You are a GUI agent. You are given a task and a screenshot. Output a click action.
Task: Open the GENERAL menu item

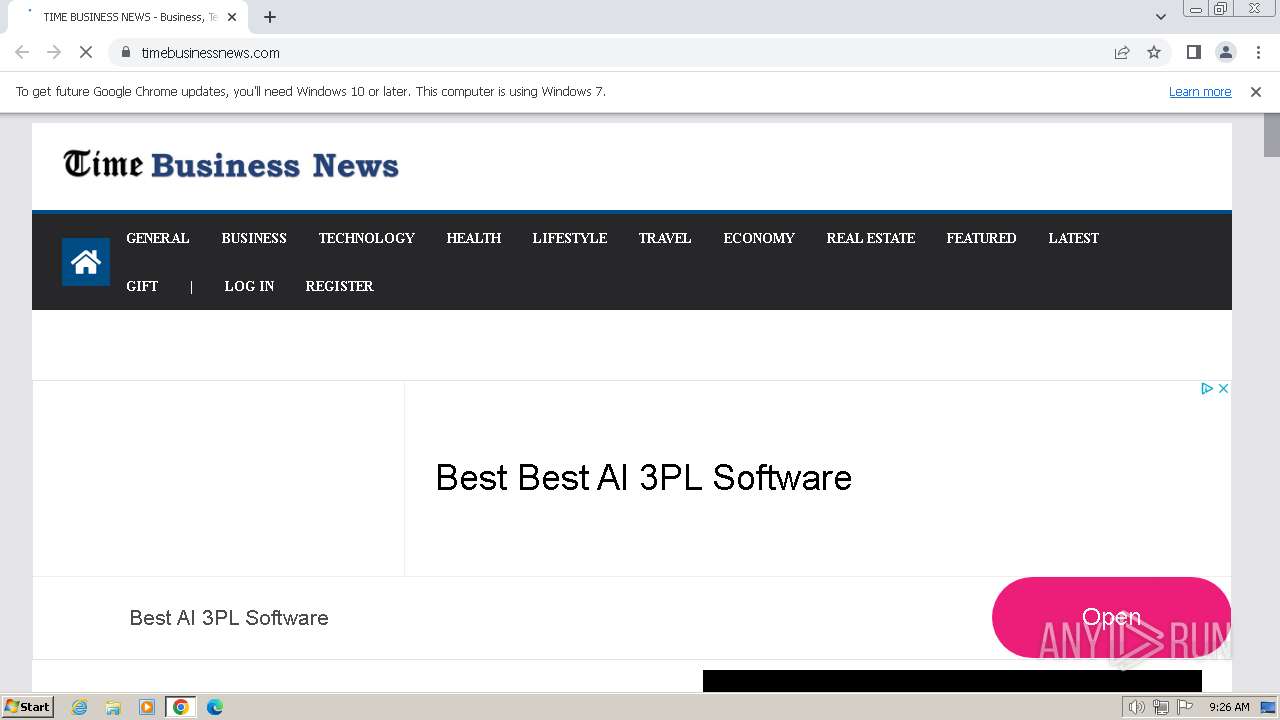pos(158,238)
